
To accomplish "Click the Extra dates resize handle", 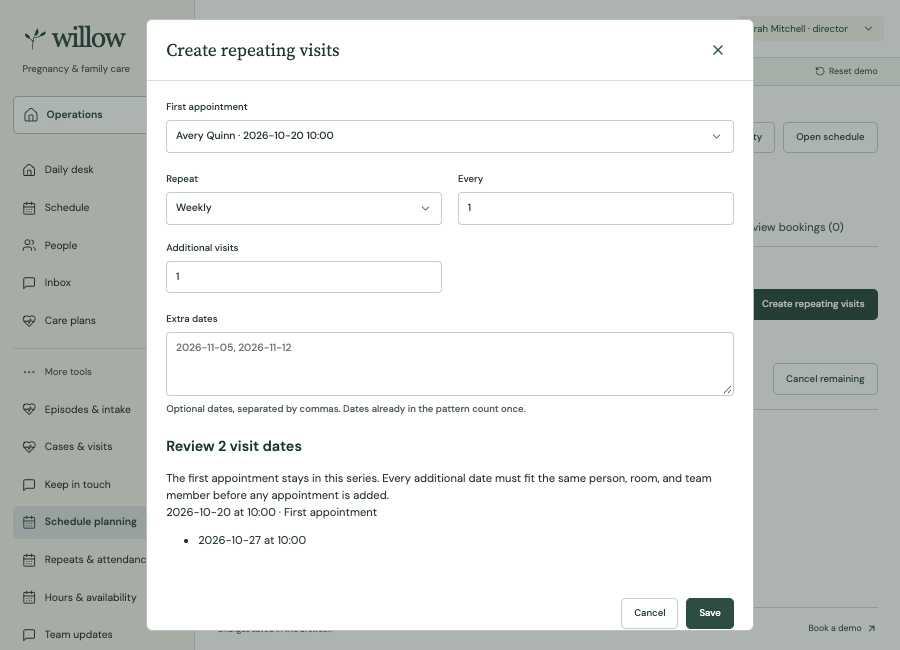I will click(727, 389).
